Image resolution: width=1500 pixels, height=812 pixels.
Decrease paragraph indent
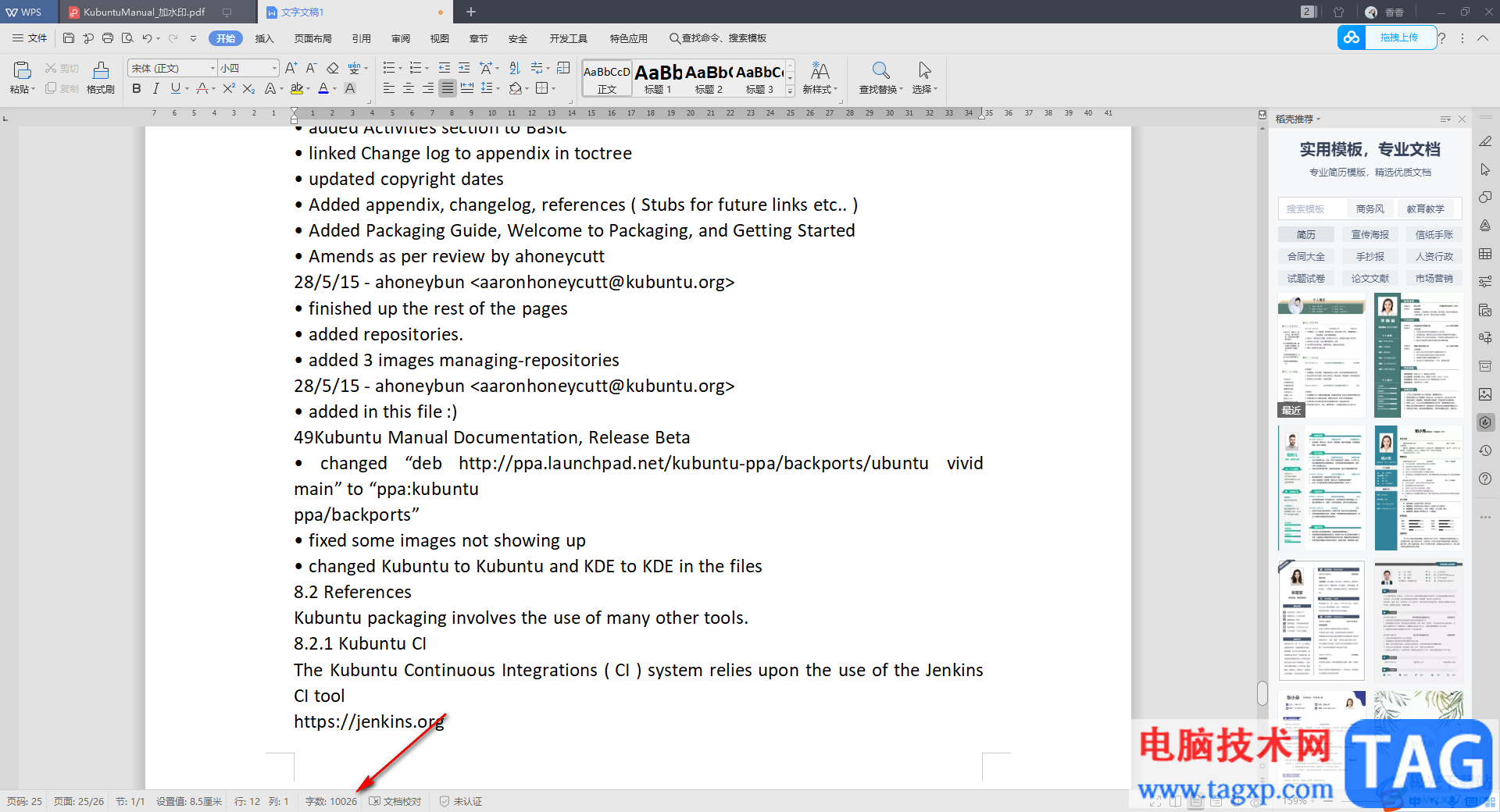(445, 68)
